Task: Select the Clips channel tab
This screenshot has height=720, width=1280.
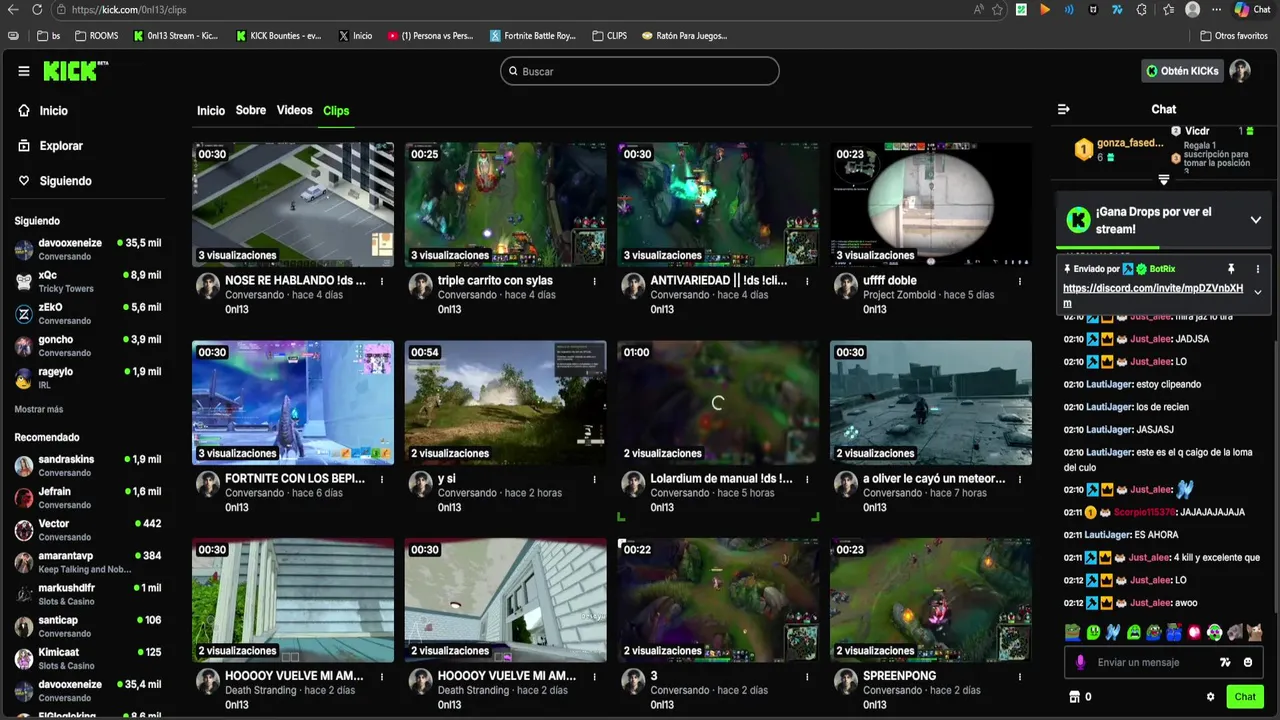Action: (336, 111)
